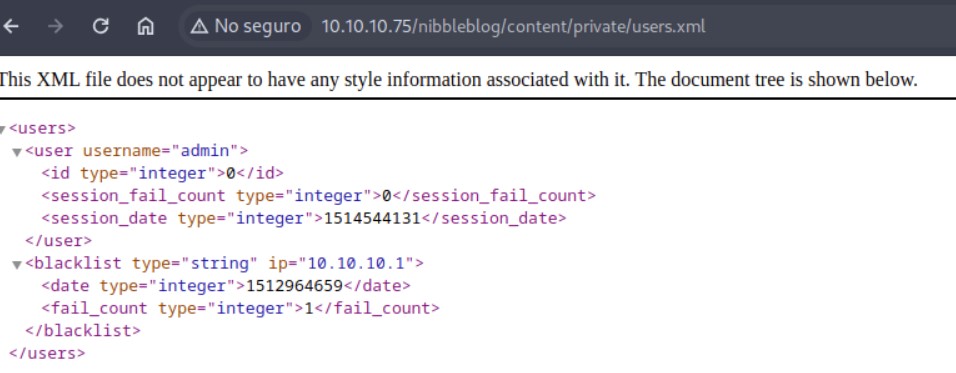Collapse the blacklist node triangle
956x373 pixels.
point(17,265)
